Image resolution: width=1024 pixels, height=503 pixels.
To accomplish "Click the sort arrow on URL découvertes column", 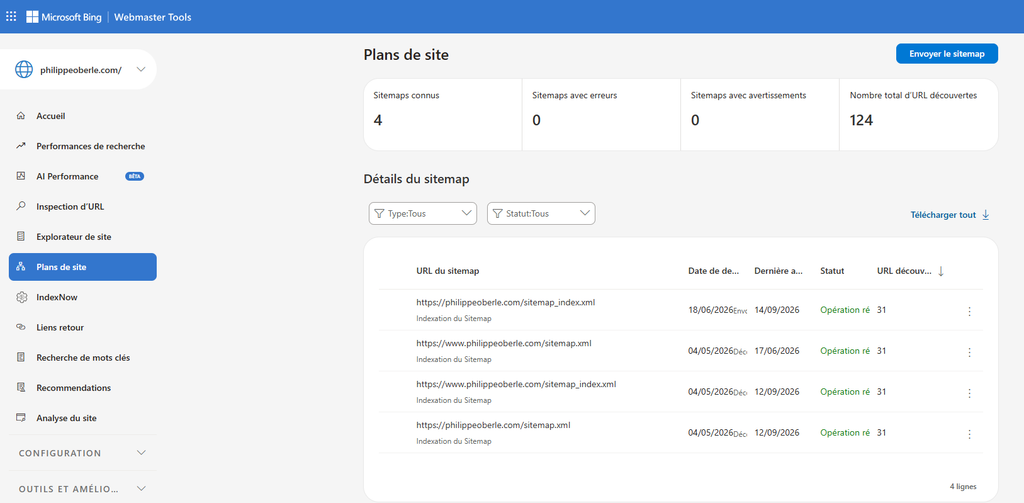I will tap(941, 271).
